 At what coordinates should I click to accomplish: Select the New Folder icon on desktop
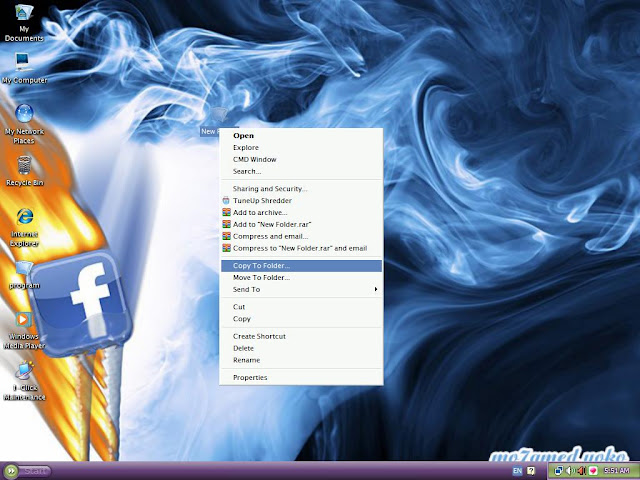pyautogui.click(x=219, y=121)
